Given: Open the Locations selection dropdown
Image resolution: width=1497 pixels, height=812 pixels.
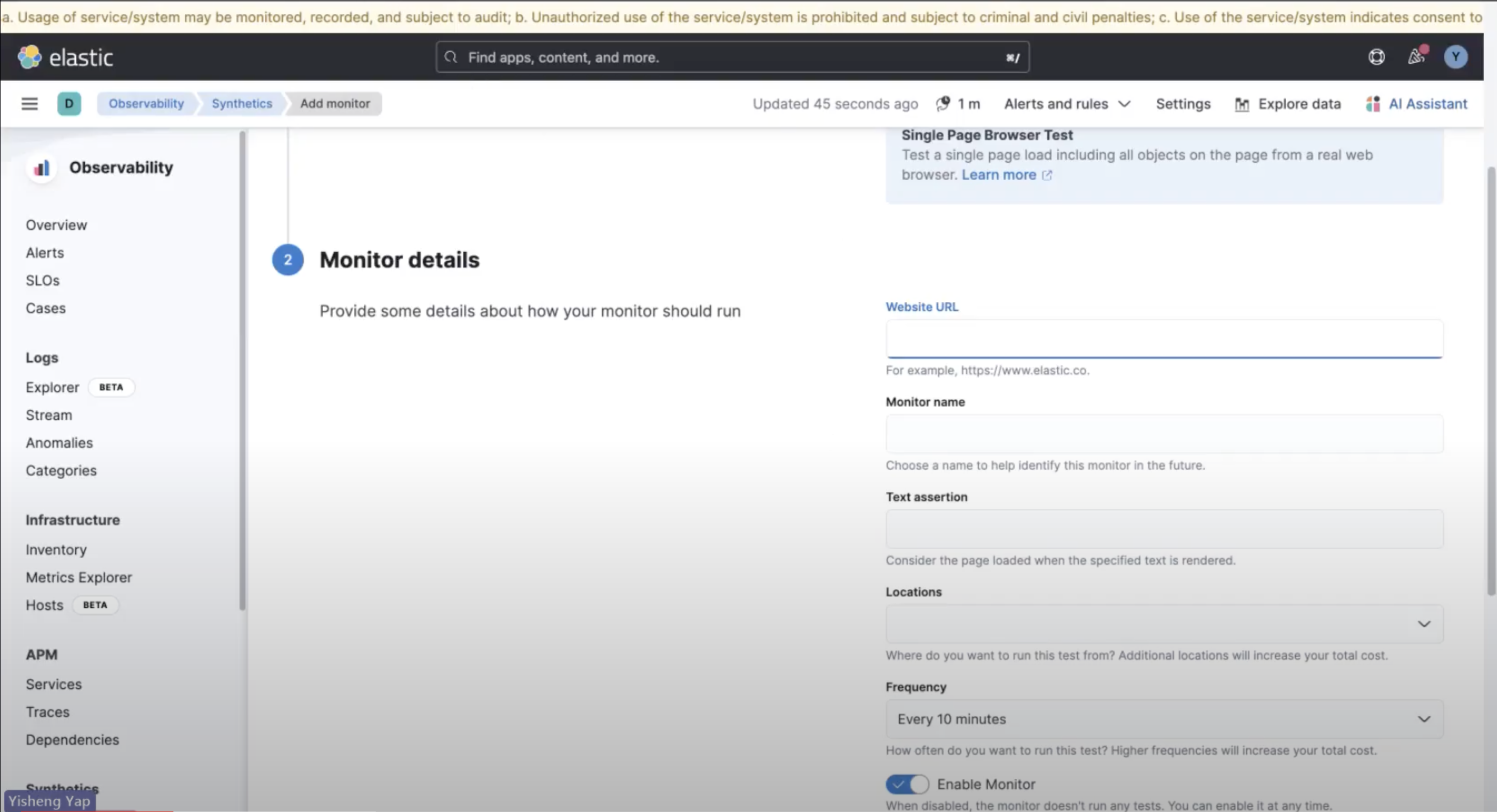Looking at the screenshot, I should [x=1163, y=623].
